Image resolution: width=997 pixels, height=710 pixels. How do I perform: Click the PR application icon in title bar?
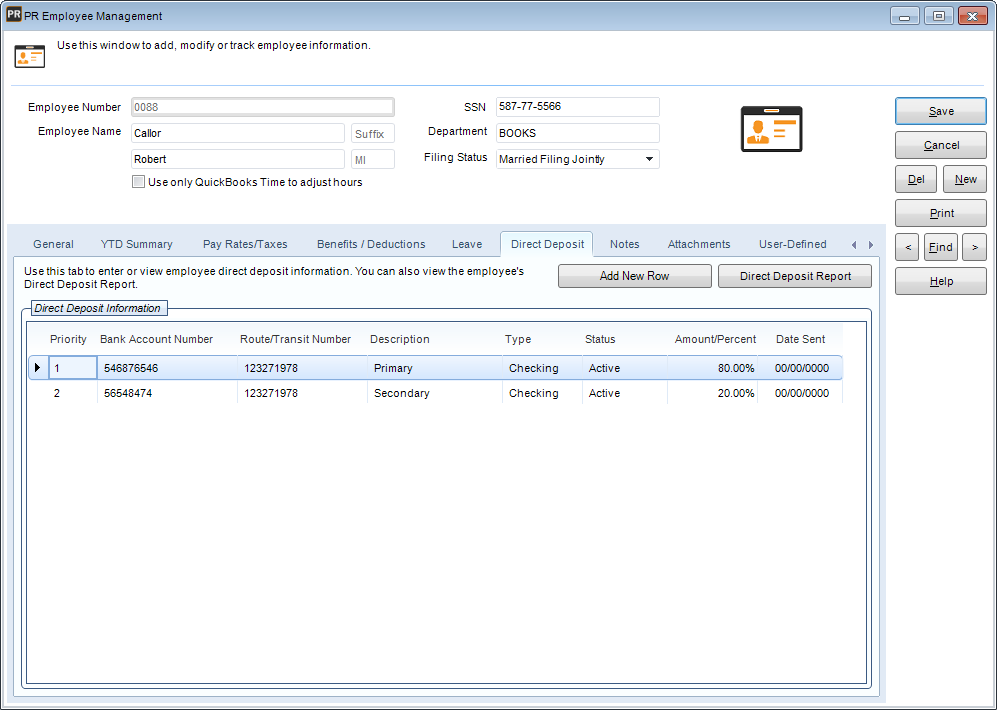[x=14, y=15]
